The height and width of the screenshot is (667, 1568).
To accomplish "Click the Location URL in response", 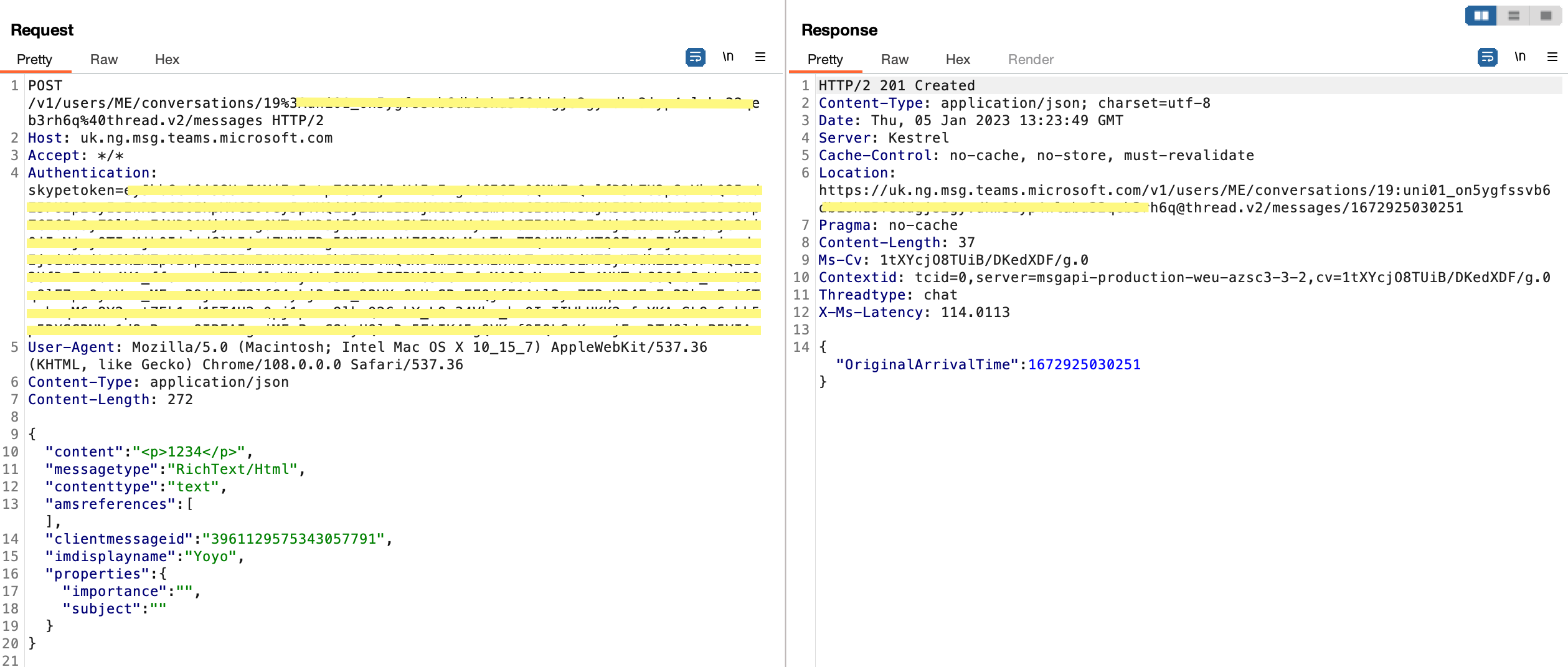I will pyautogui.click(x=1184, y=199).
